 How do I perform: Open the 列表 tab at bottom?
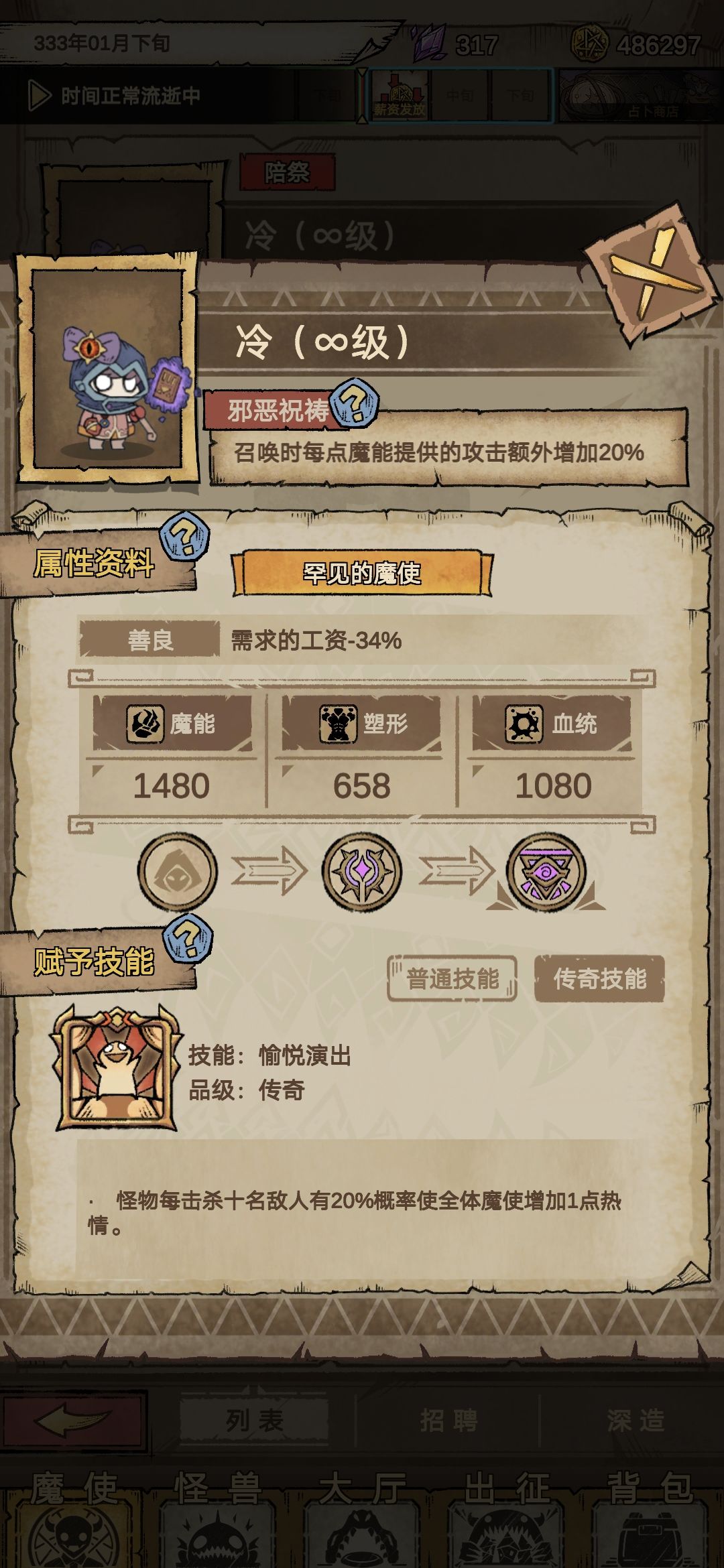click(x=255, y=1419)
